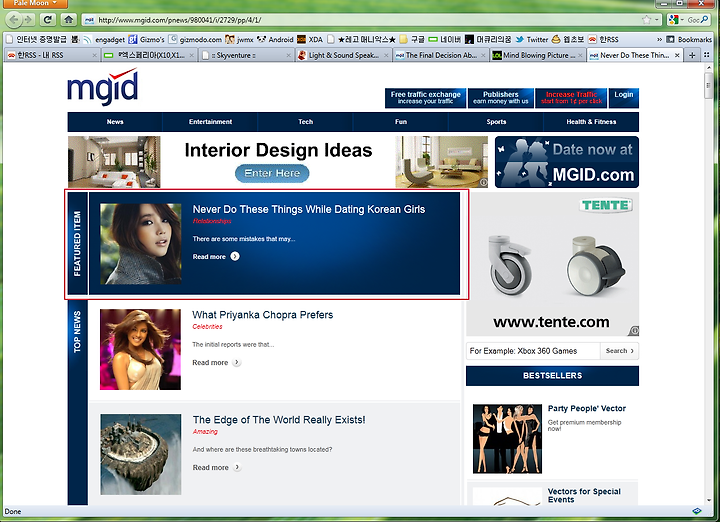Open the Entertainment menu item
The height and width of the screenshot is (522, 720).
point(210,122)
